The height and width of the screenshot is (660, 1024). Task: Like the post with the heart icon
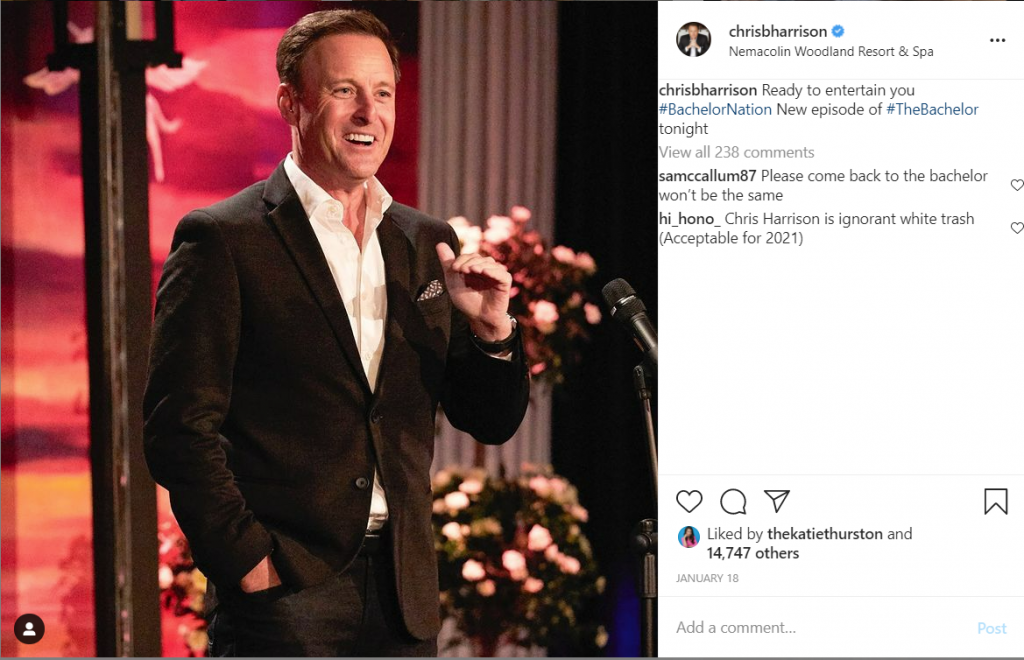tap(689, 501)
